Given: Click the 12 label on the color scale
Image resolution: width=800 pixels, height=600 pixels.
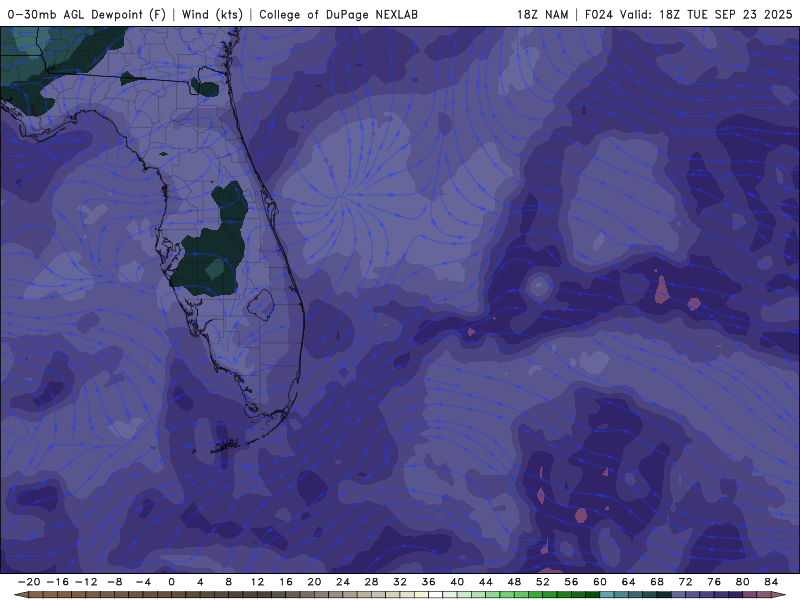Looking at the screenshot, I should point(257,582).
